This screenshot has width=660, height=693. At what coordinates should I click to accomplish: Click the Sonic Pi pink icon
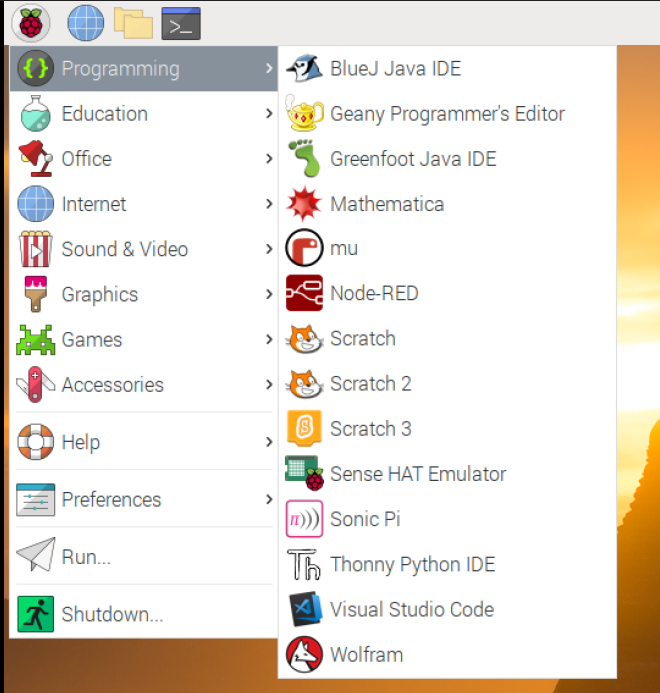(304, 518)
